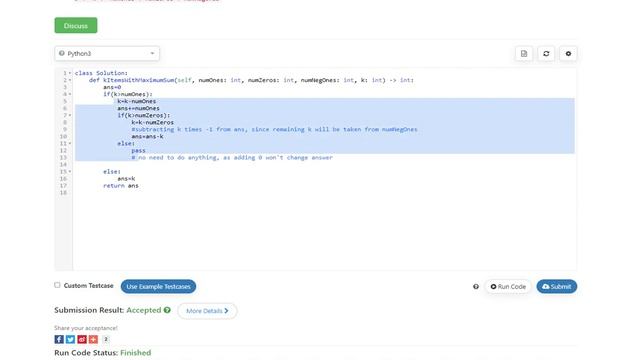Run the code with Run Code button
The width and height of the screenshot is (640, 360).
pyautogui.click(x=508, y=287)
